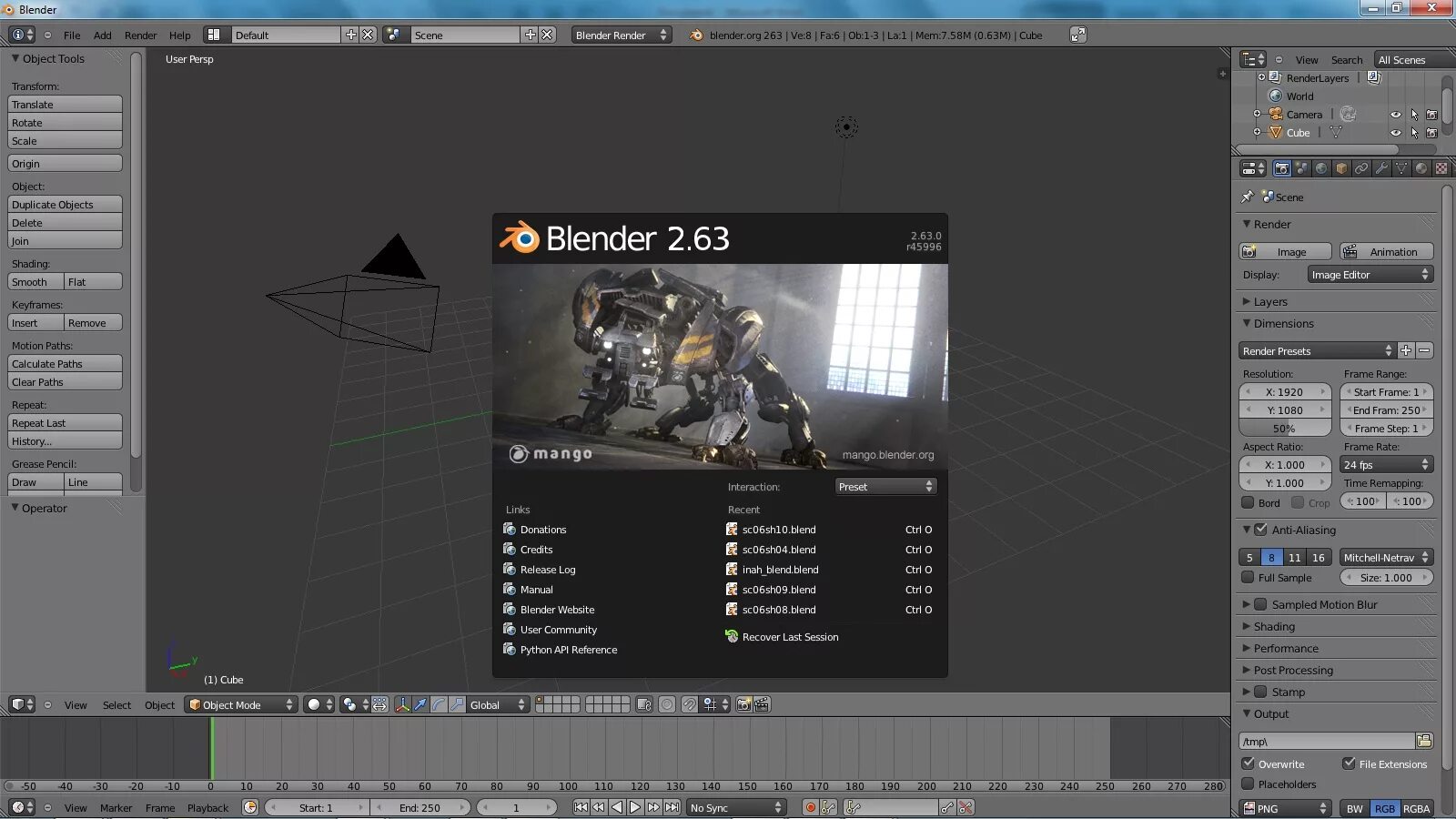Open the Texture properties checker icon

[1441, 168]
